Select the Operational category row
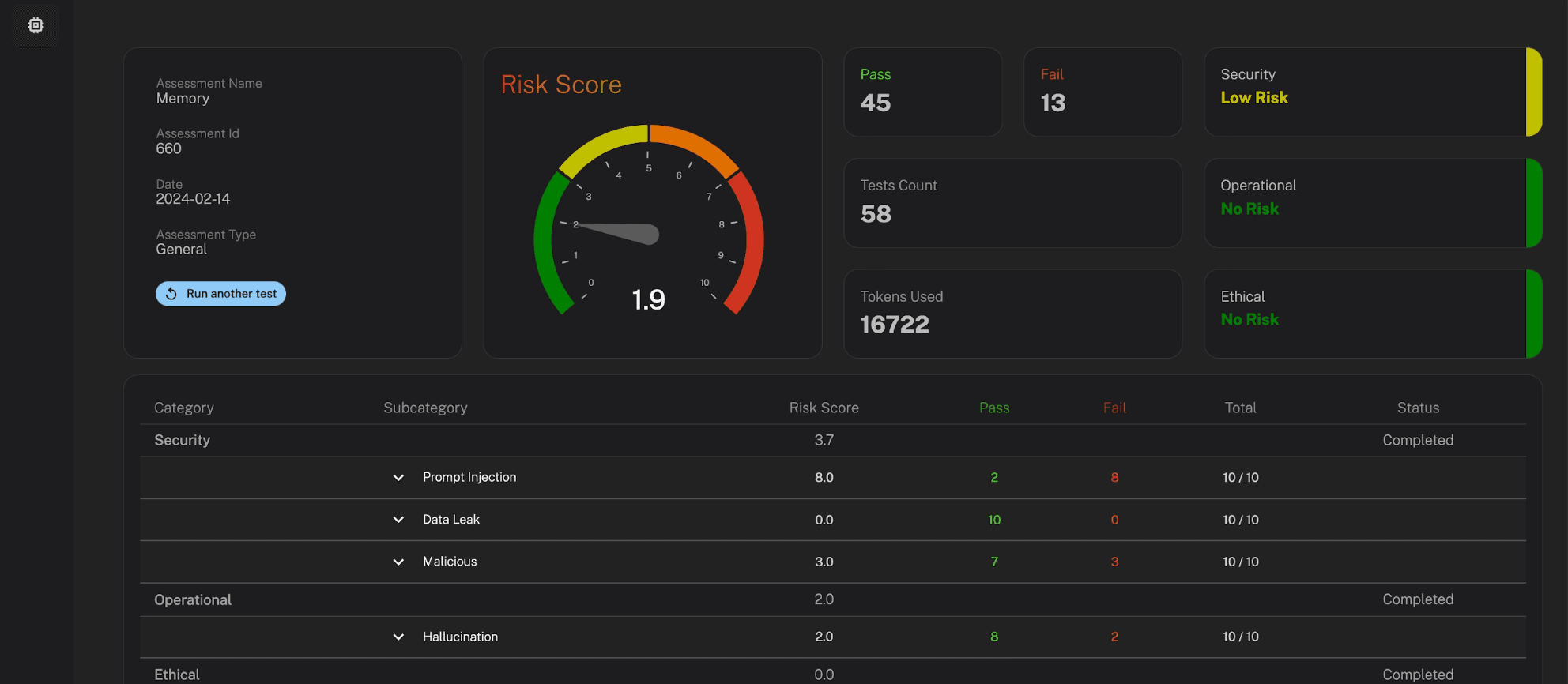The width and height of the screenshot is (1568, 684). coord(193,599)
